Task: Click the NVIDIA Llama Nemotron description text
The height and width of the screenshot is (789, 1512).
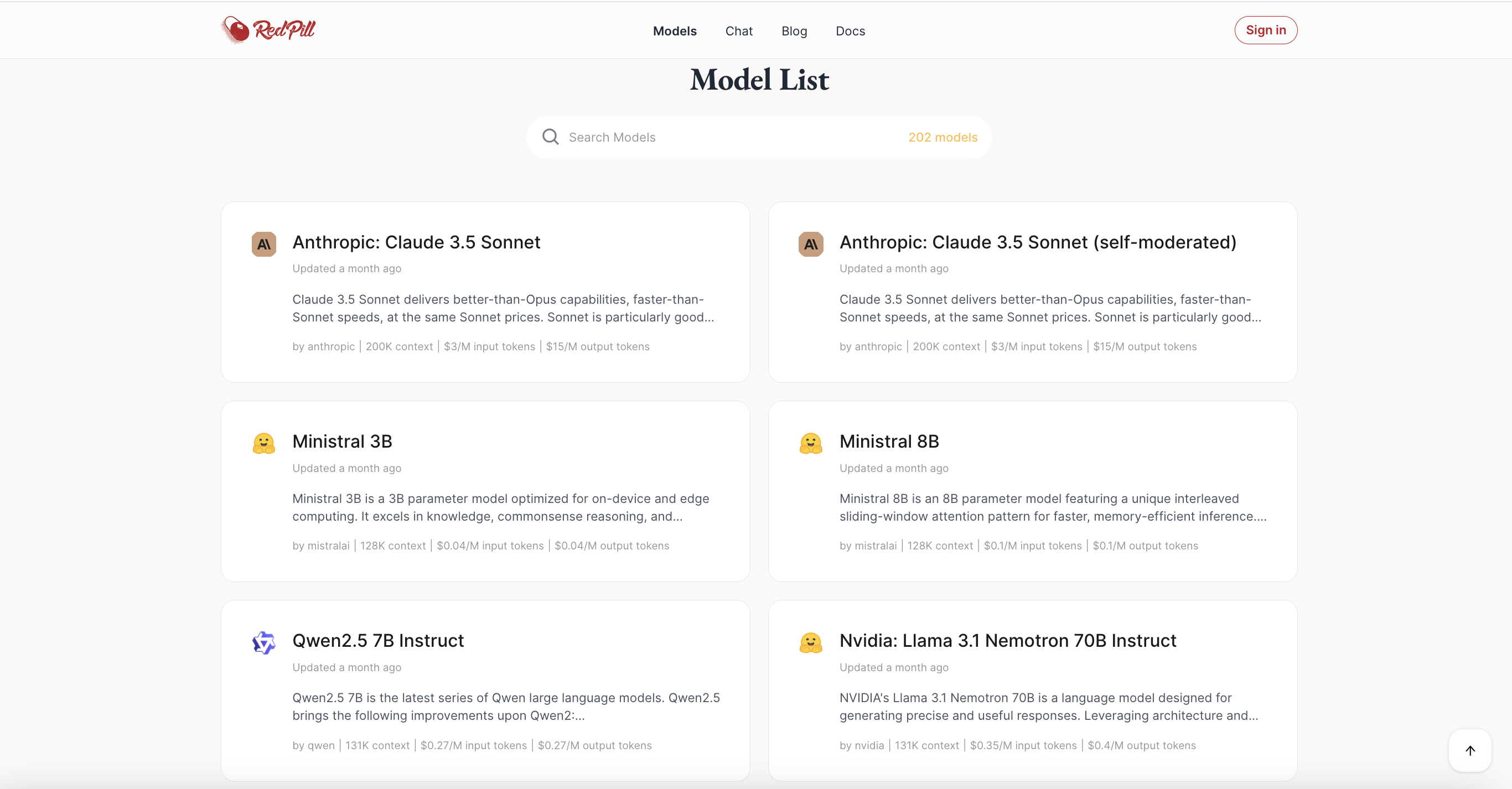Action: click(x=1049, y=707)
